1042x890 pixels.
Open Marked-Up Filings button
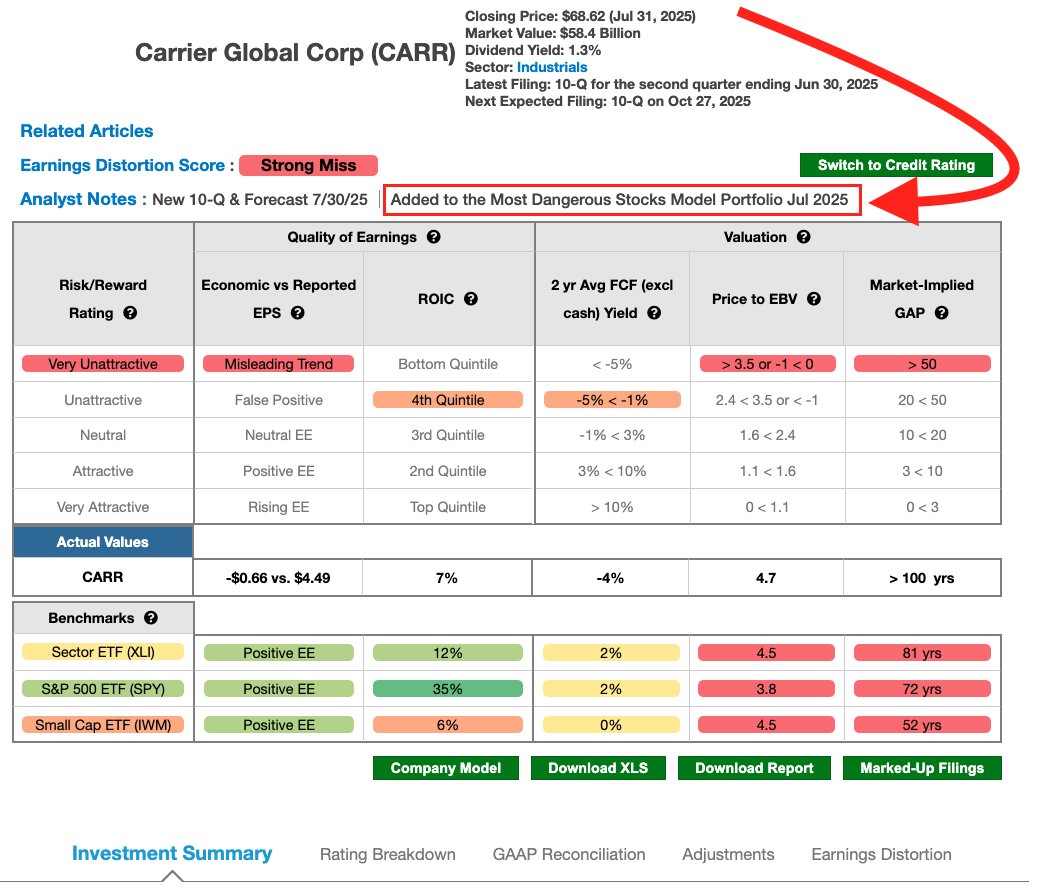pos(922,768)
